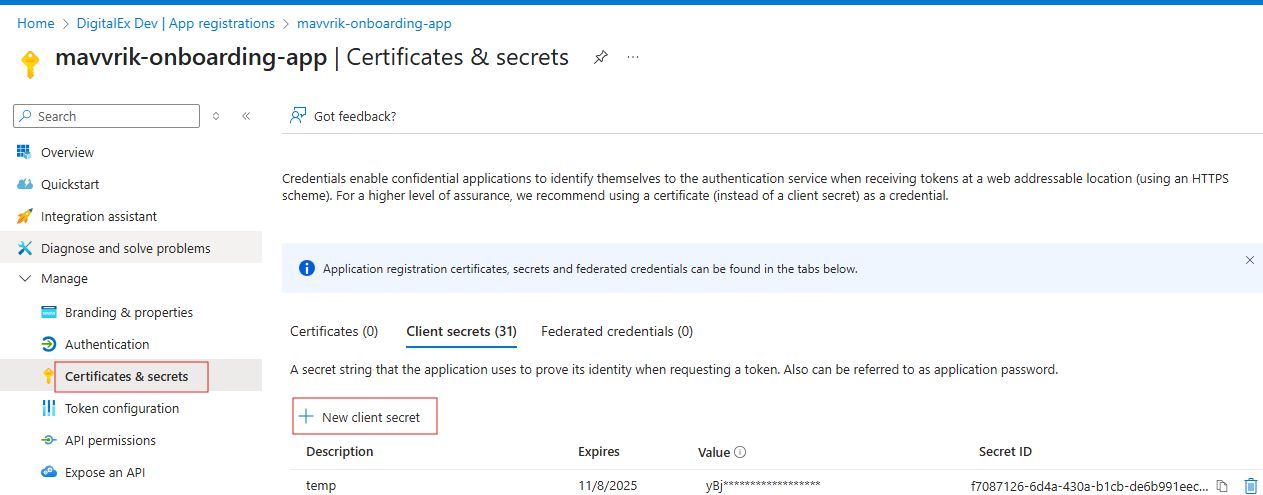This screenshot has height=495, width=1263.
Task: Open API permissions page
Action: coord(110,441)
